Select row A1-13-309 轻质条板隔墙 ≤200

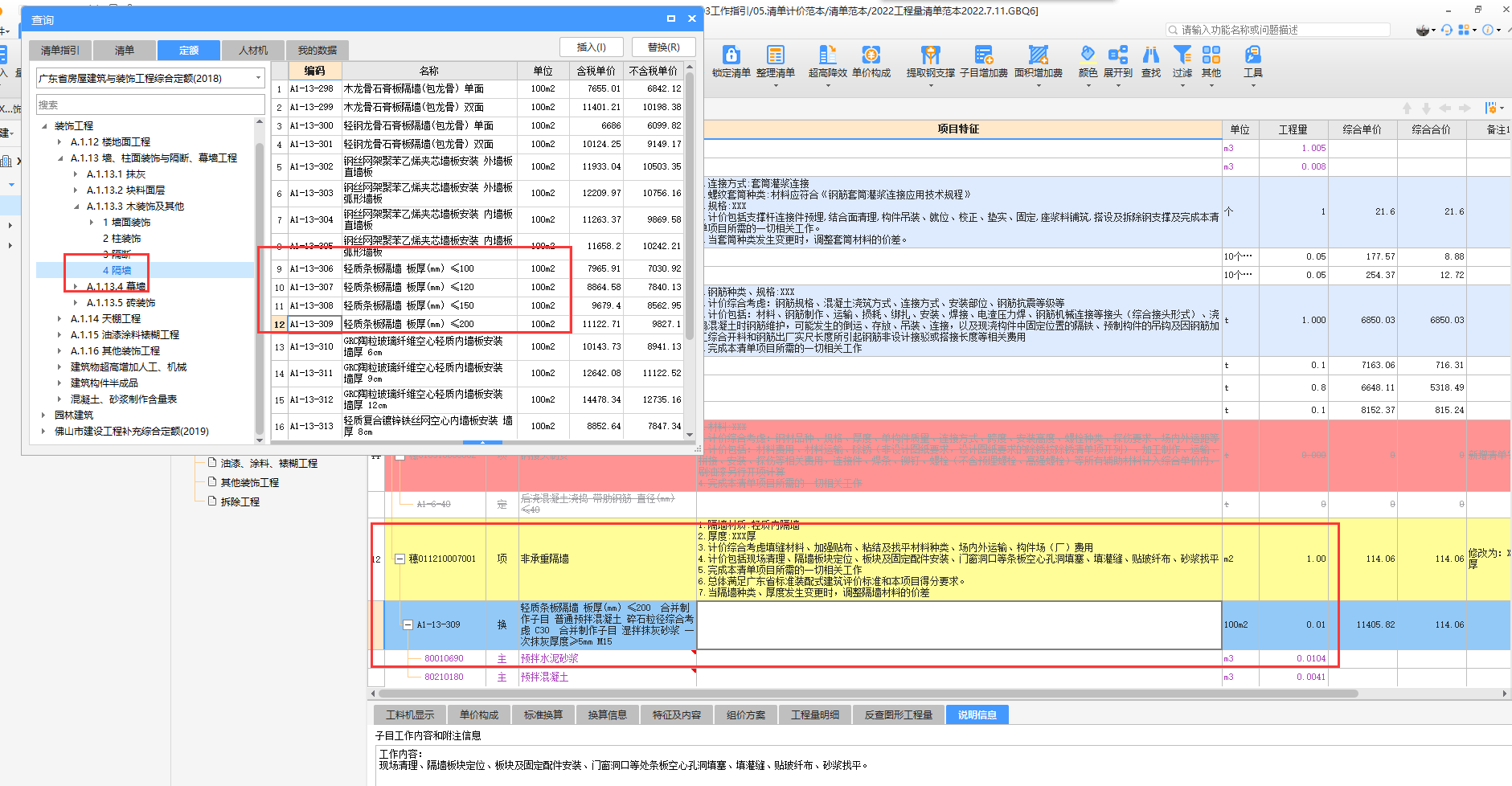[479, 324]
